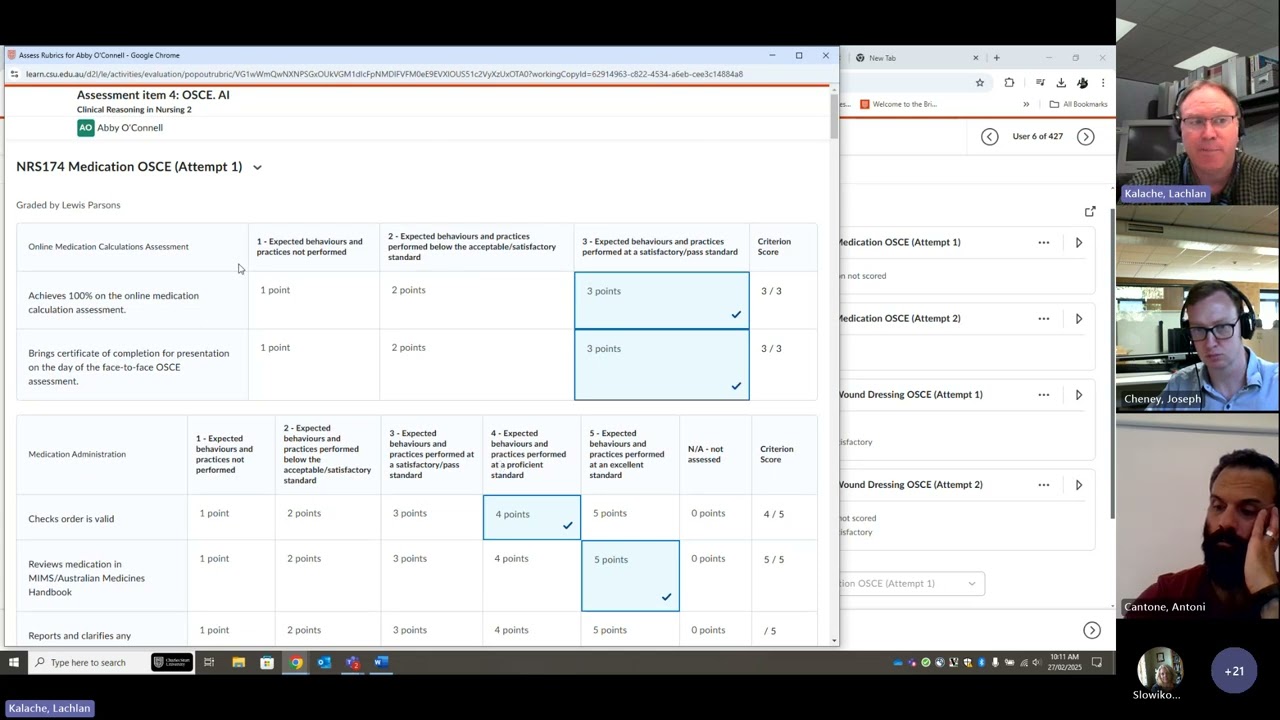Open notification center icon
Screen dimensions: 1280x720
(x=1097, y=662)
